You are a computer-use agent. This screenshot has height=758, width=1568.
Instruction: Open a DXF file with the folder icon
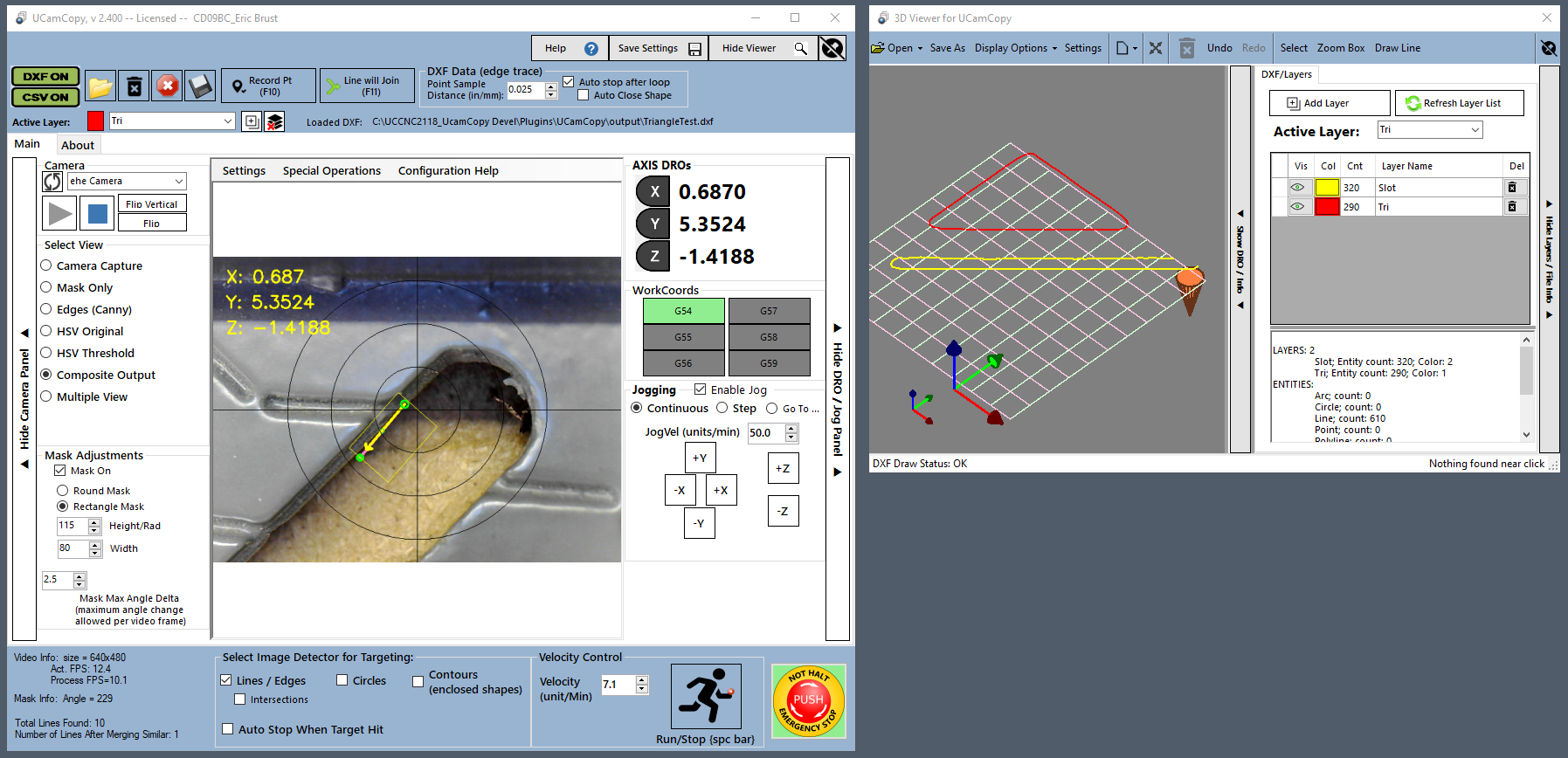point(100,86)
